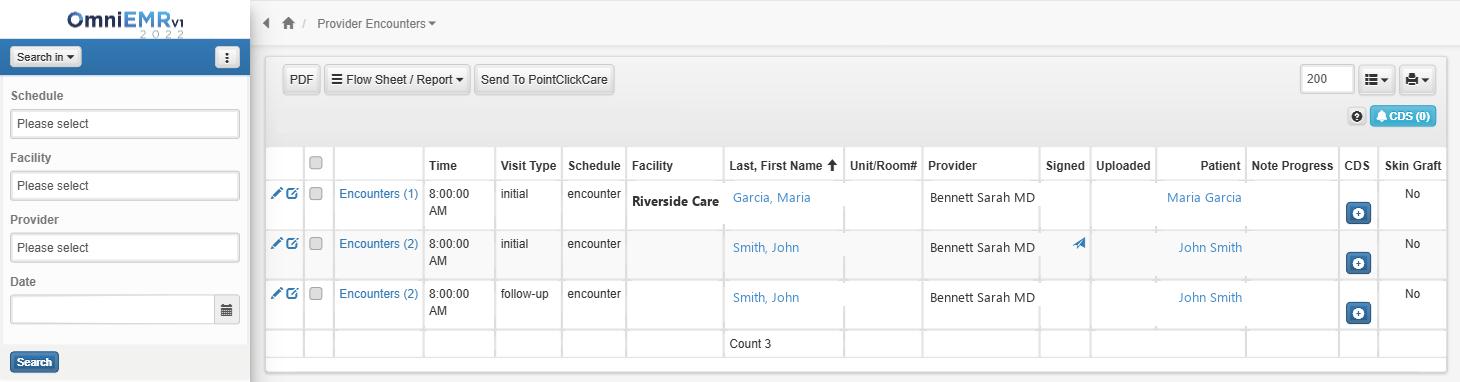Check the follow-up Smith, John row checkbox

[316, 294]
